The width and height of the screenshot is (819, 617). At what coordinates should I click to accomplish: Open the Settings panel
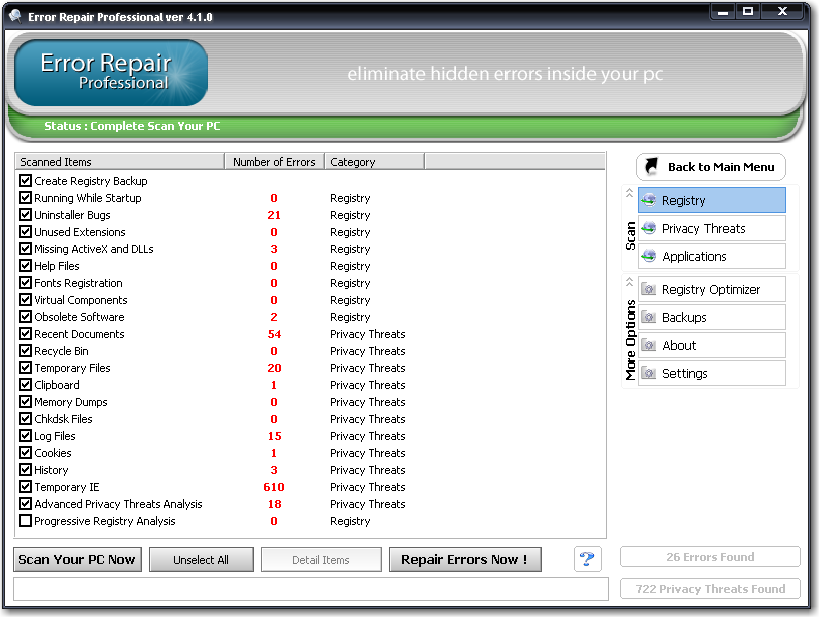686,374
